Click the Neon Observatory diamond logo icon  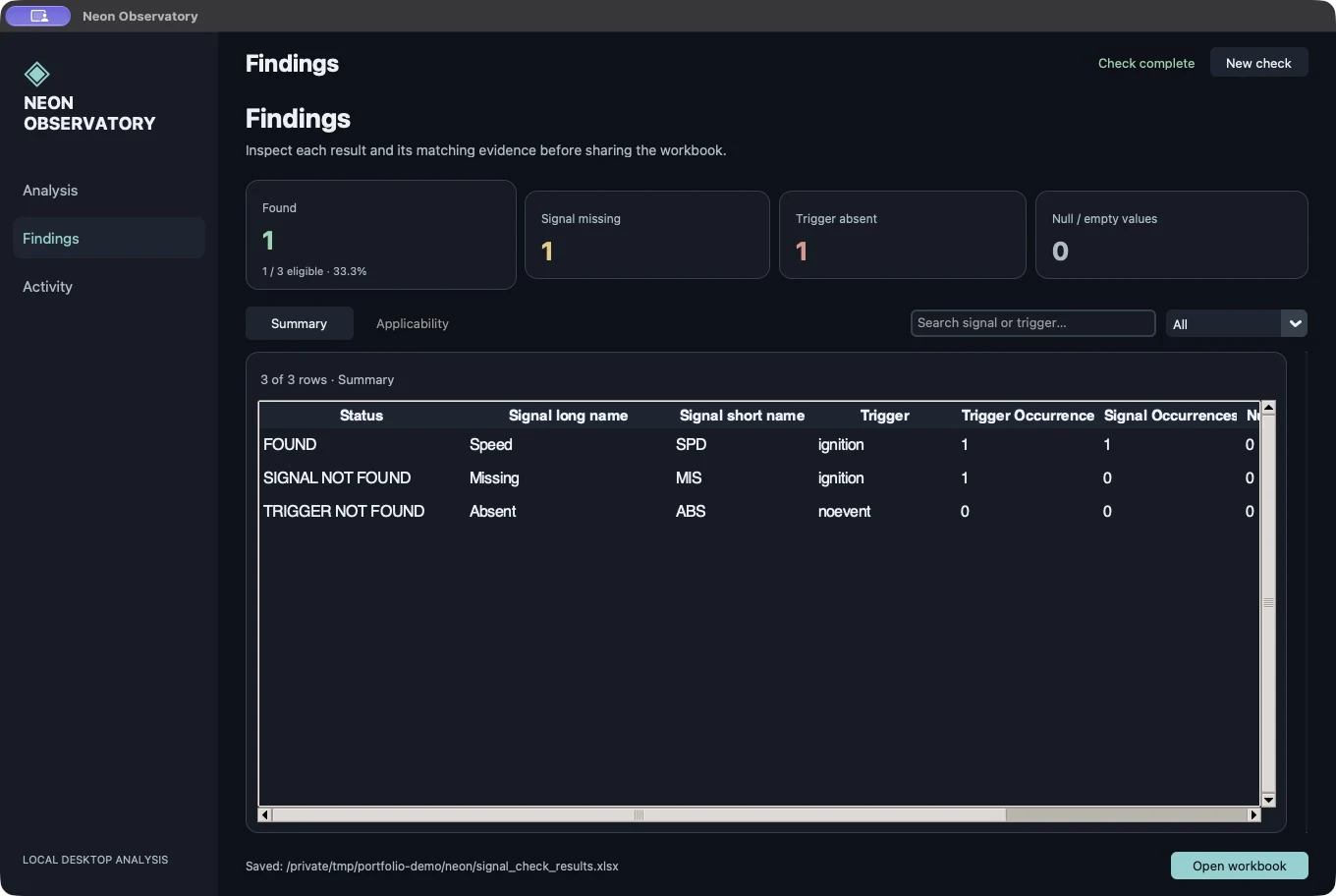[36, 74]
